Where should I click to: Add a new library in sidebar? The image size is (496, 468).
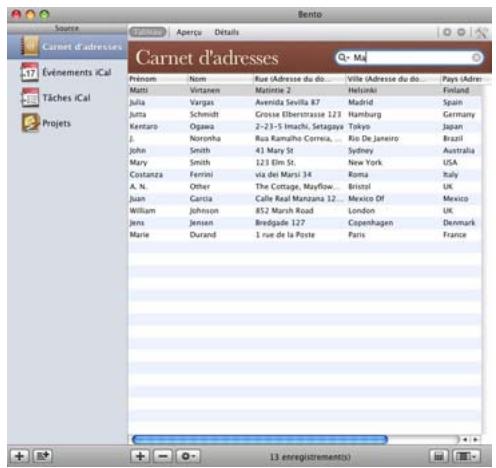click(x=19, y=456)
